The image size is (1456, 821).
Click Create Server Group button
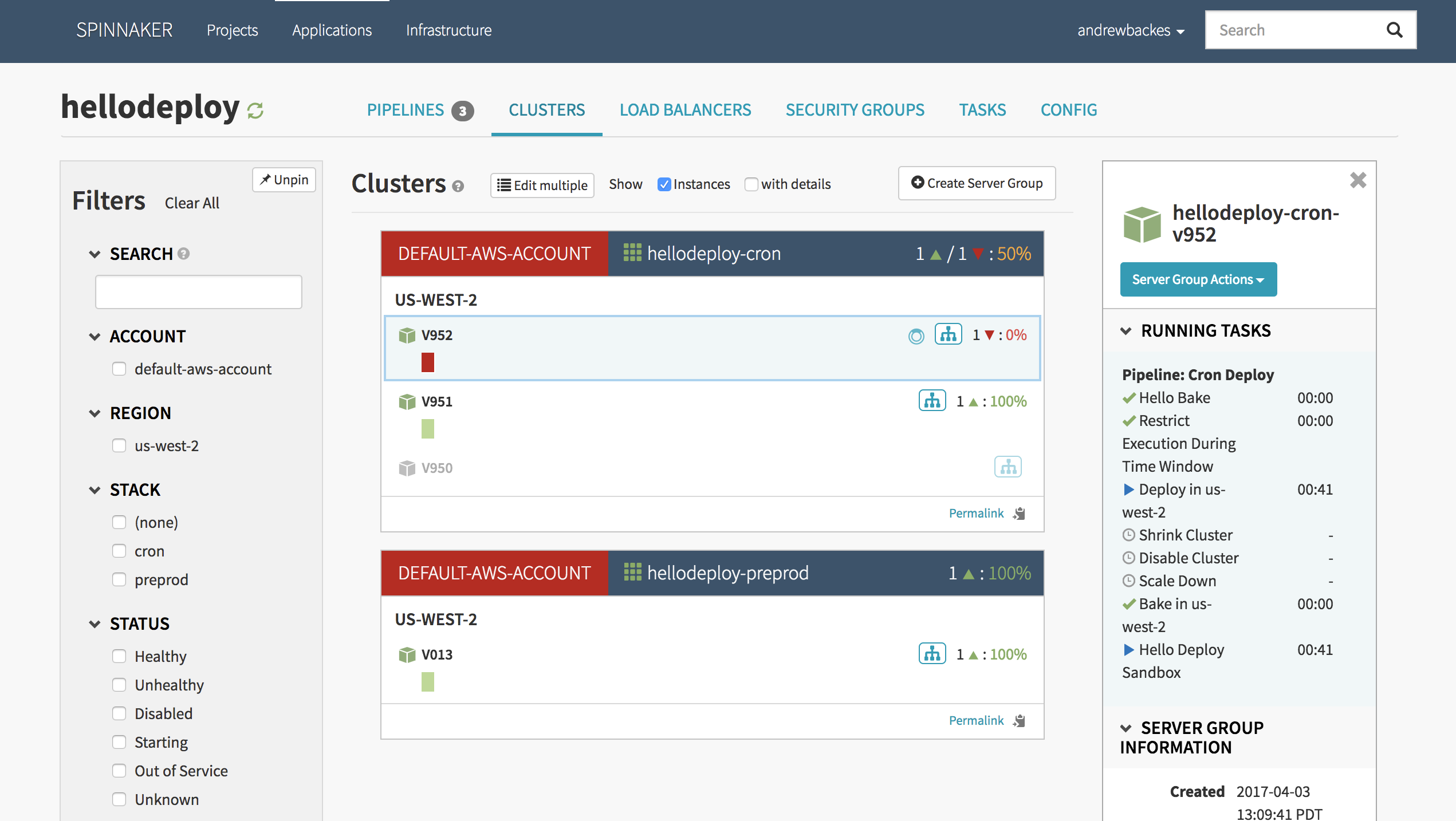(977, 183)
